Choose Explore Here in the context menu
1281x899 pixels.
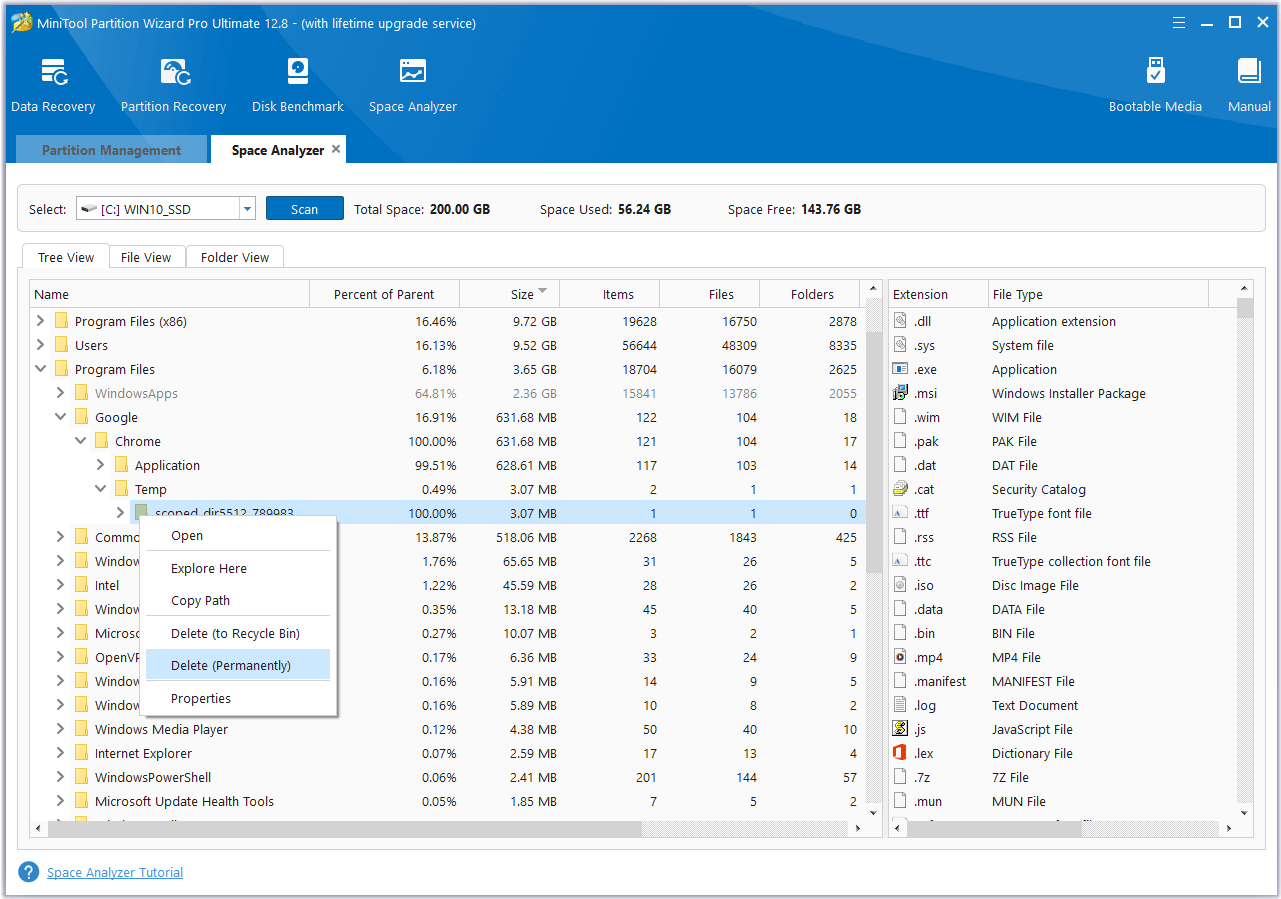click(237, 568)
